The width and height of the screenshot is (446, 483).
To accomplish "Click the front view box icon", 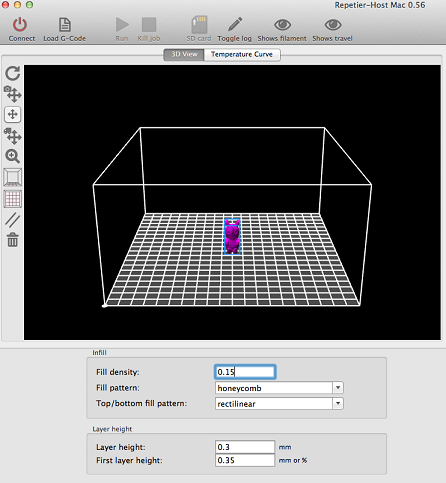I will point(13,177).
